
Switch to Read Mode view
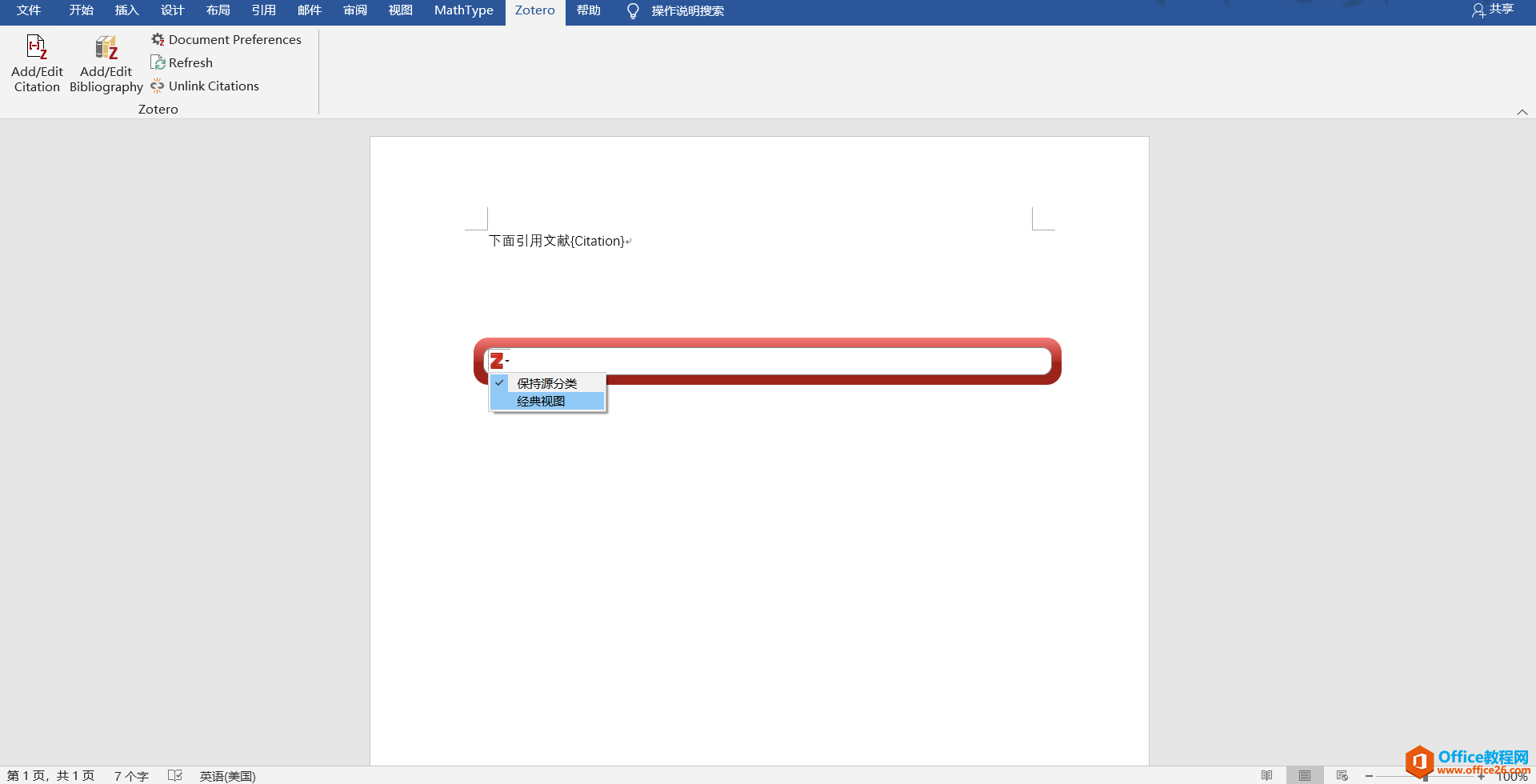pyautogui.click(x=1267, y=775)
